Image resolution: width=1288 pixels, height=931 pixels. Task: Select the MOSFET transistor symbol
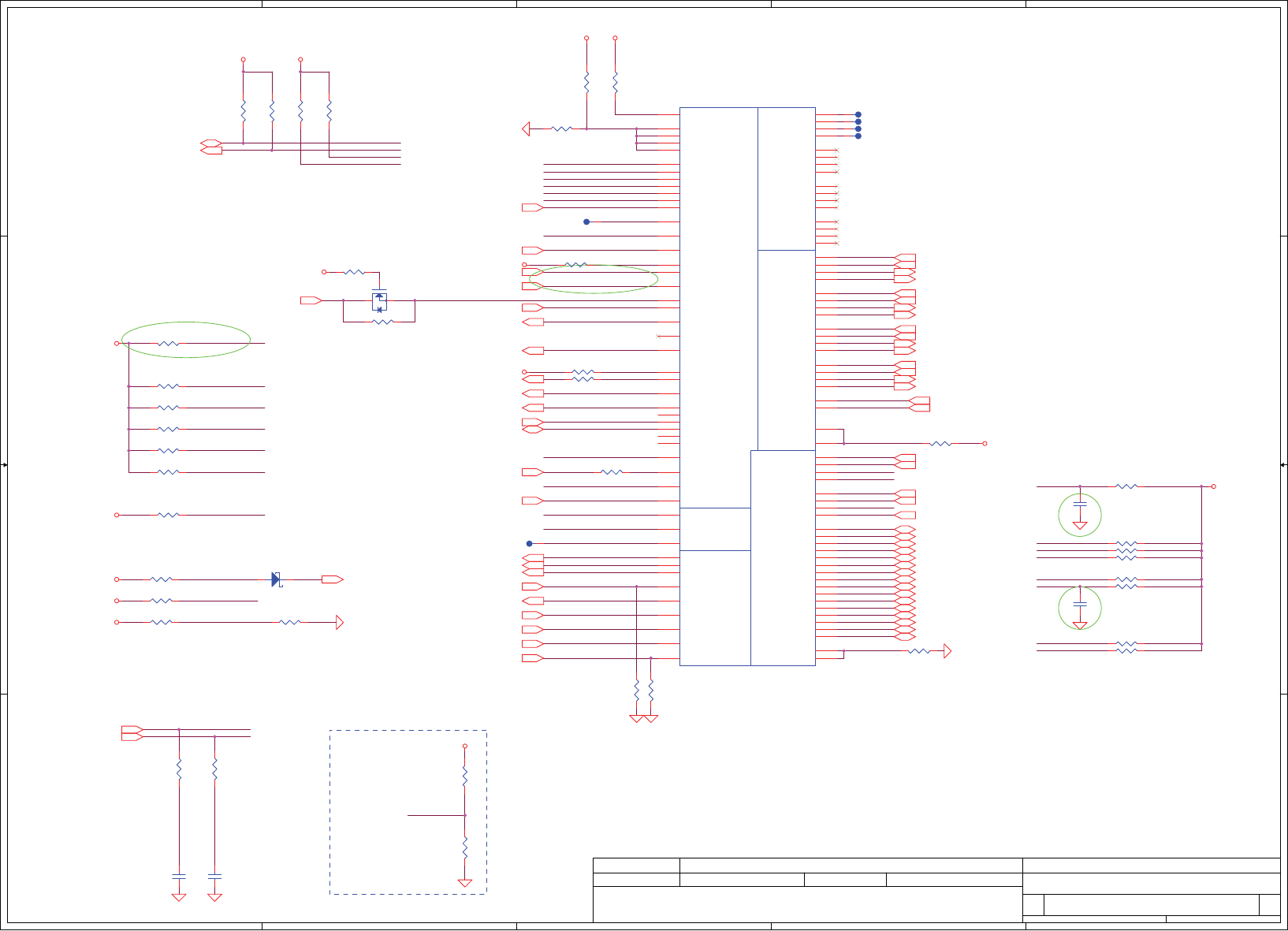379,301
